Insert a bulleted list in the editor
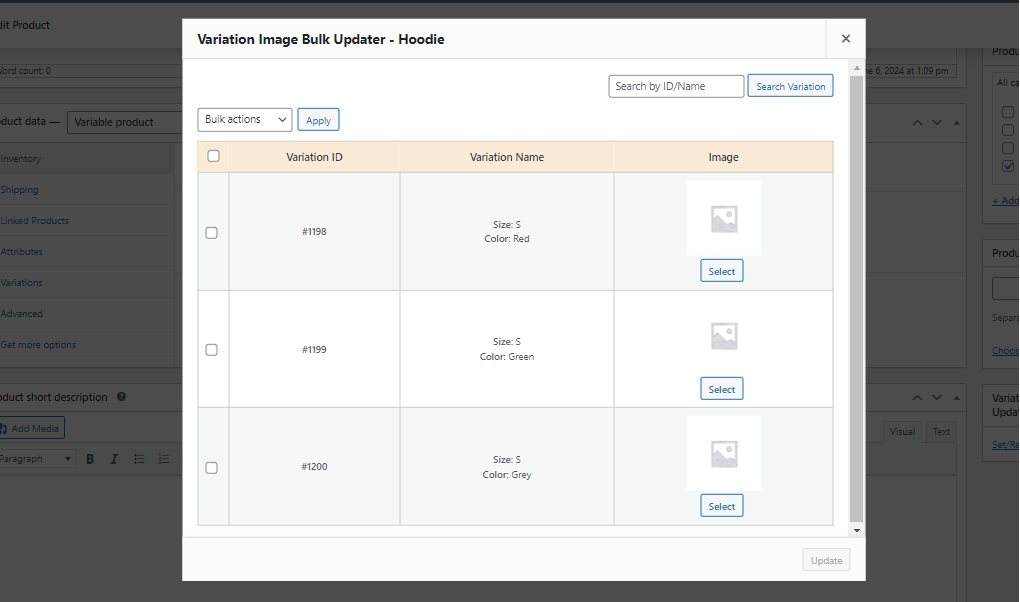The height and width of the screenshot is (602, 1020). click(141, 458)
